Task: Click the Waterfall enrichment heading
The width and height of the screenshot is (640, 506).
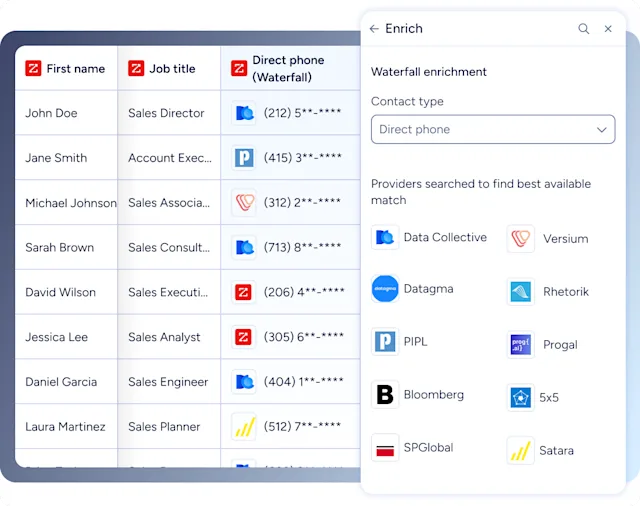Action: point(429,72)
